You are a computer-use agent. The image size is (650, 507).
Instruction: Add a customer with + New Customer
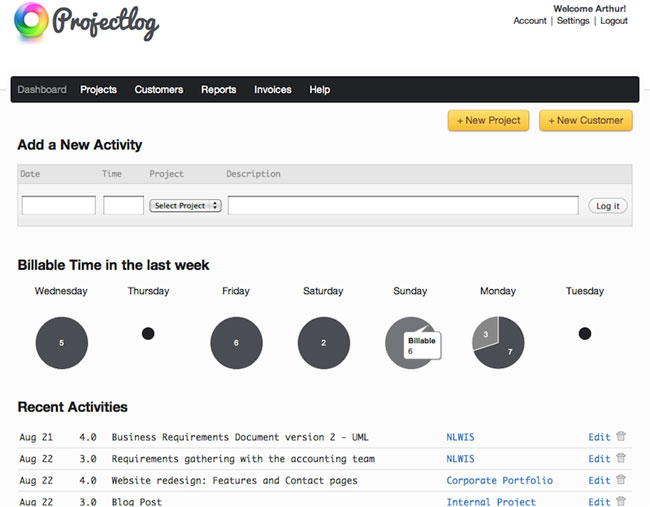coord(586,120)
